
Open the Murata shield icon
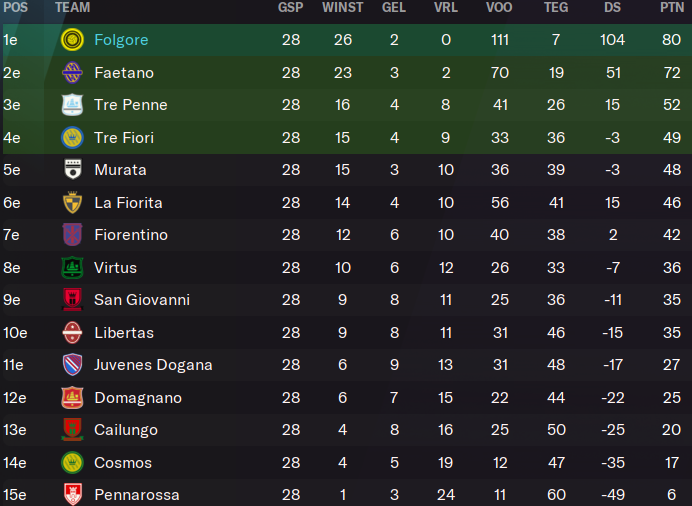coord(72,170)
